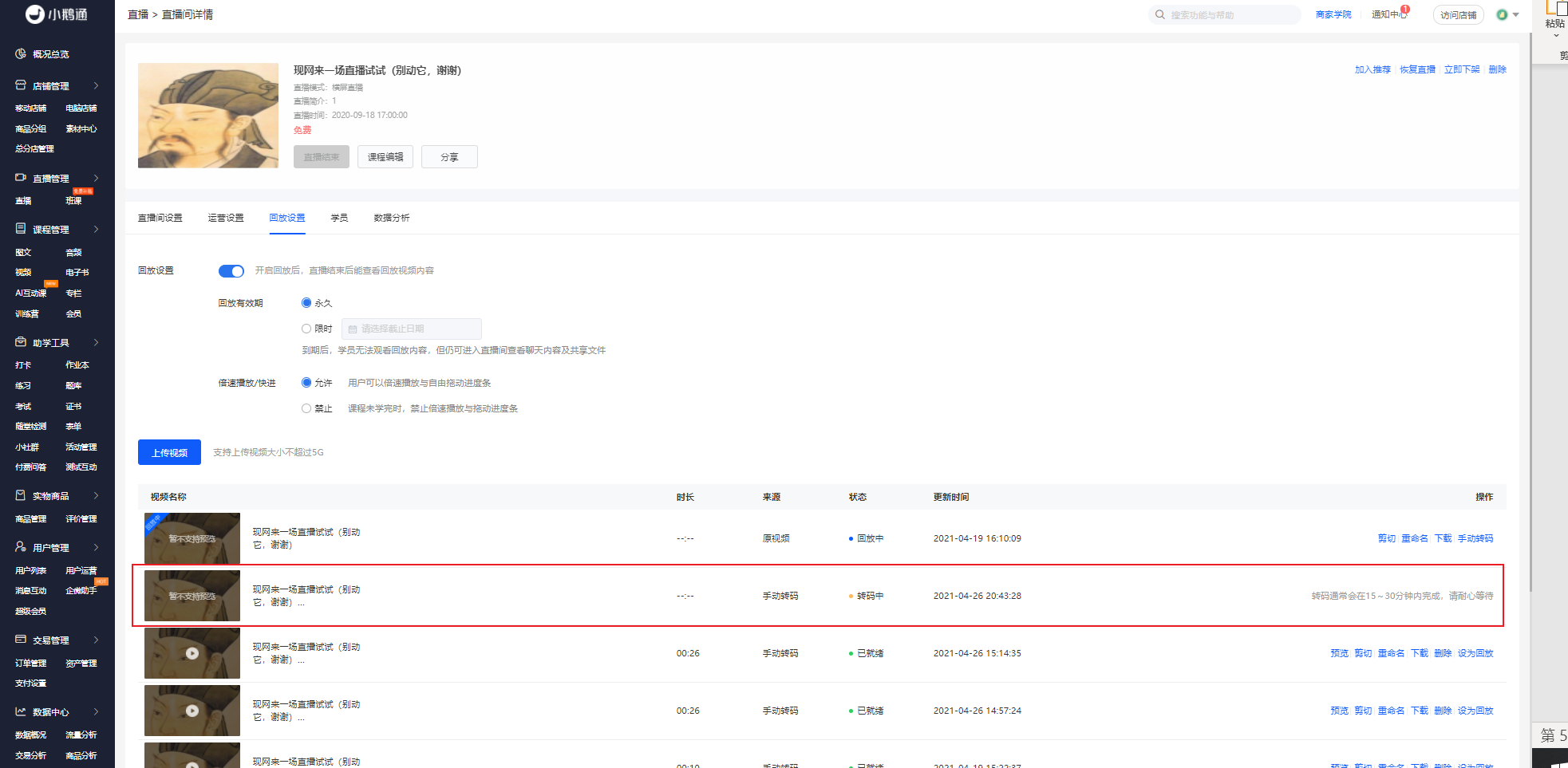Click 重命名 in the 15:14:35 row
Viewport: 1568px width, 768px height.
[1391, 653]
